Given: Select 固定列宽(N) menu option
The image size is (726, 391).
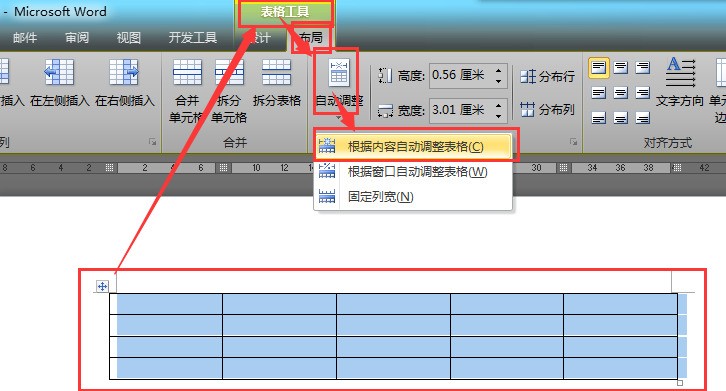Looking at the screenshot, I should pyautogui.click(x=413, y=197).
